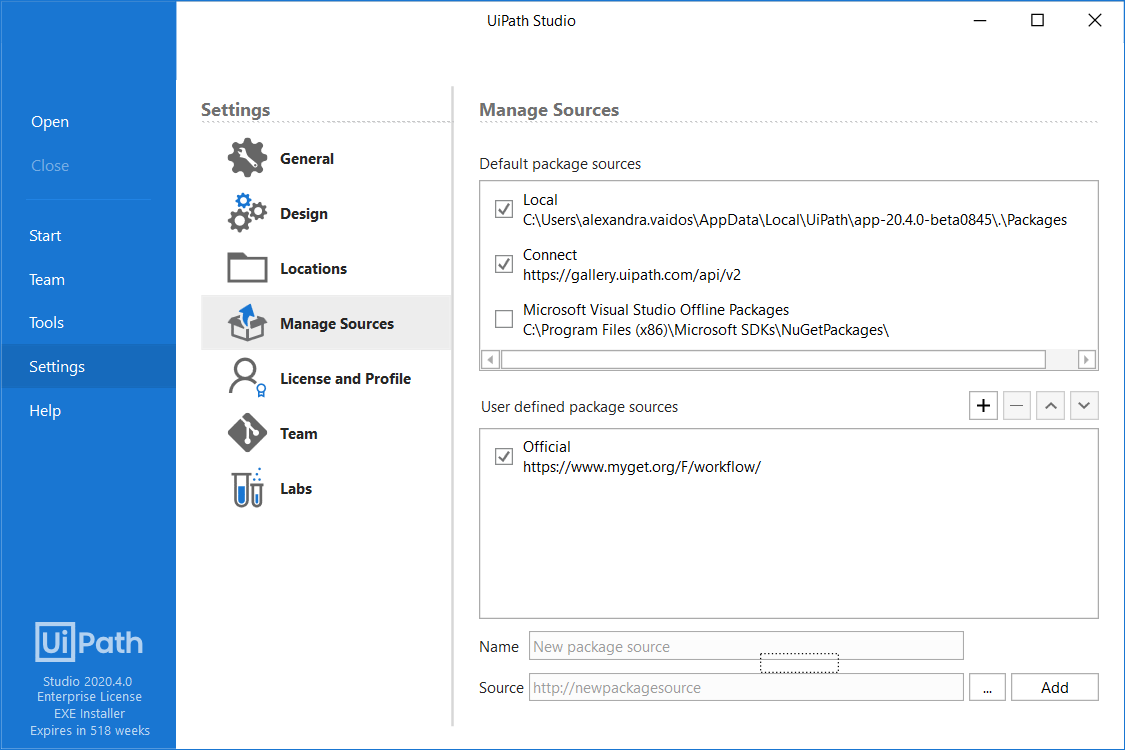This screenshot has width=1125, height=750.
Task: Click the Add button
Action: 1055,687
